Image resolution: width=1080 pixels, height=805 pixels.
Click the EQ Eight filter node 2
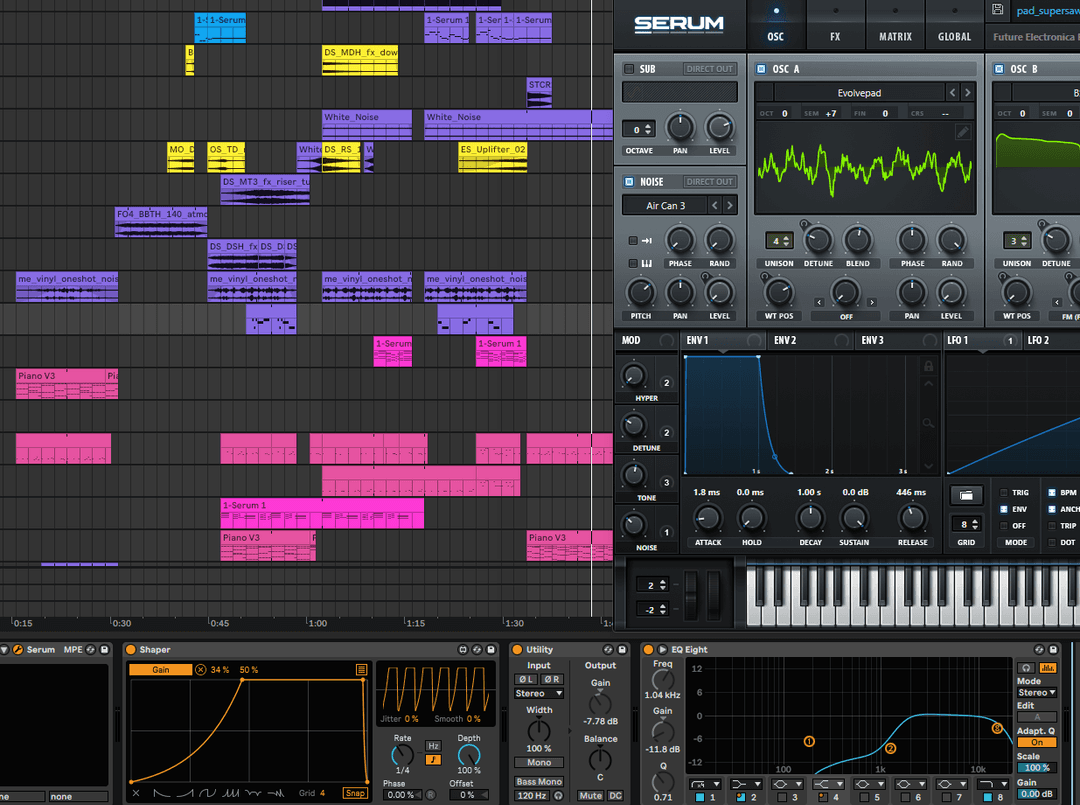point(890,748)
